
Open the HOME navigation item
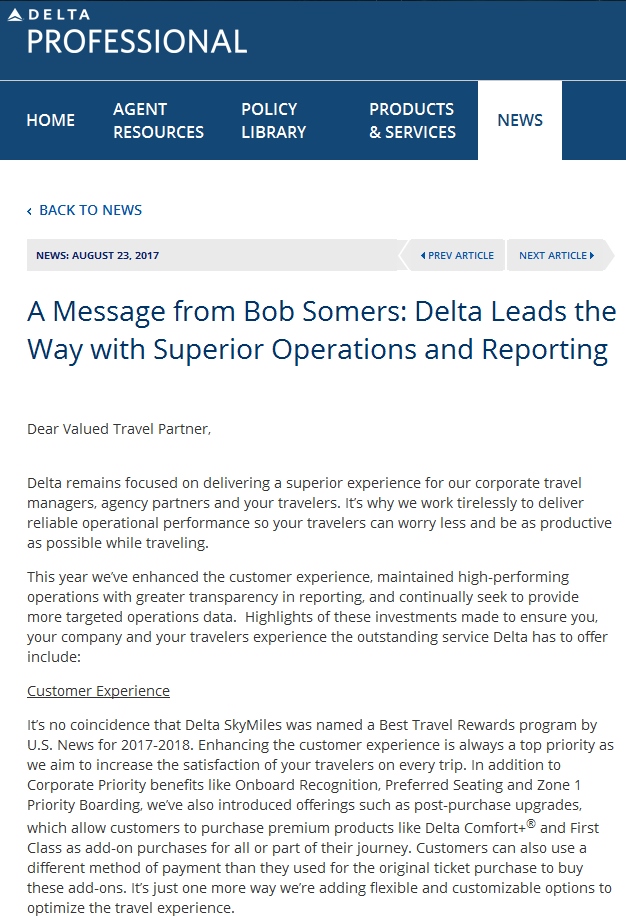coord(52,120)
